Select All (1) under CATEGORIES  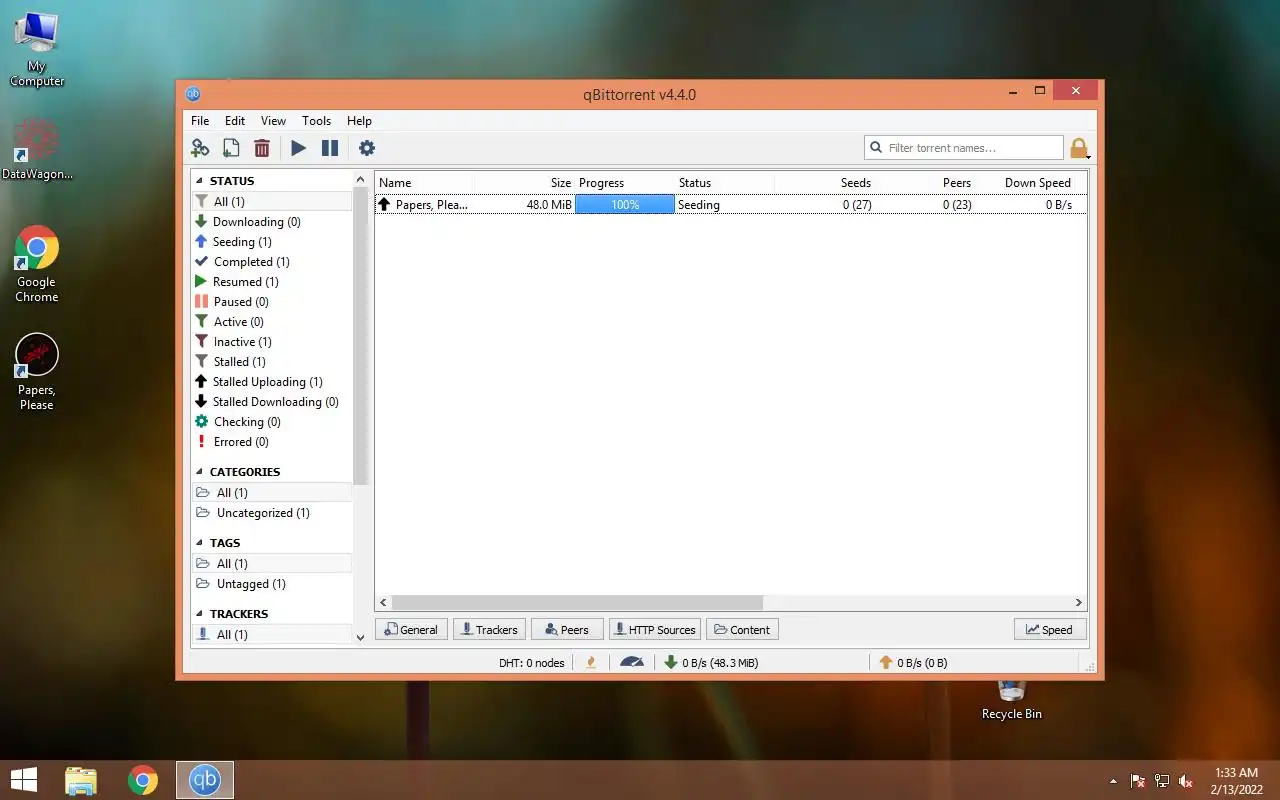[272, 493]
